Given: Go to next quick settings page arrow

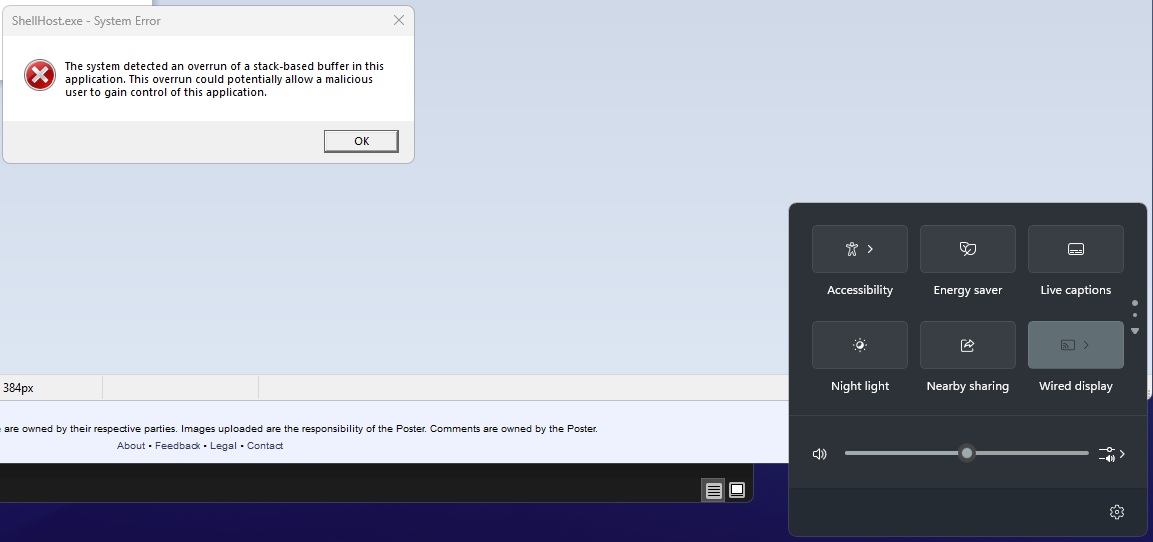Looking at the screenshot, I should click(x=1135, y=331).
